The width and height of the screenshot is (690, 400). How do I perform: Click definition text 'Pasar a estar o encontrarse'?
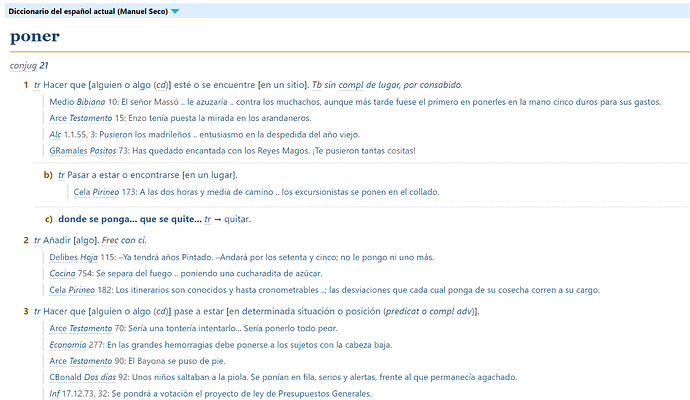click(x=123, y=175)
